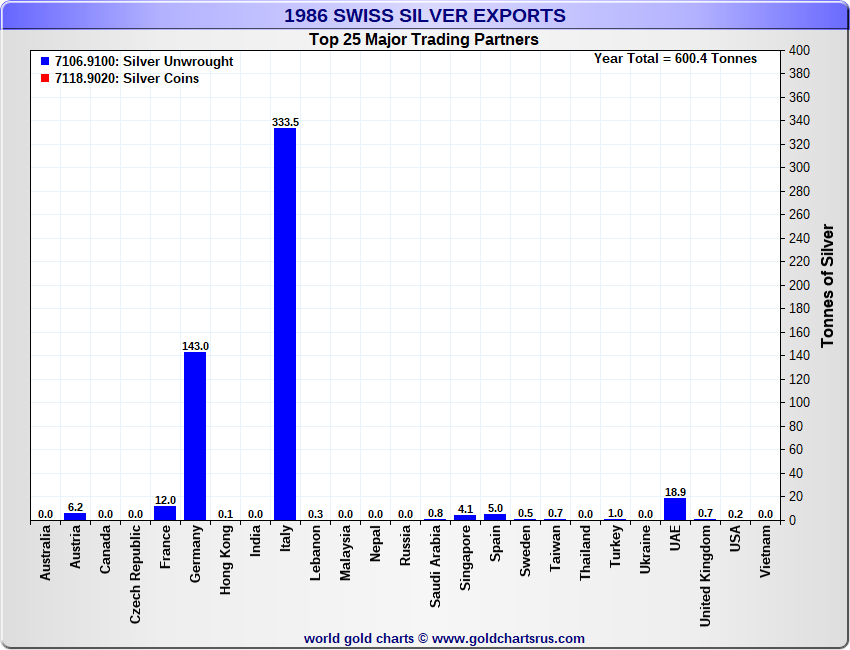Click the 340 tick on y-axis
850x650 pixels.
tap(799, 121)
